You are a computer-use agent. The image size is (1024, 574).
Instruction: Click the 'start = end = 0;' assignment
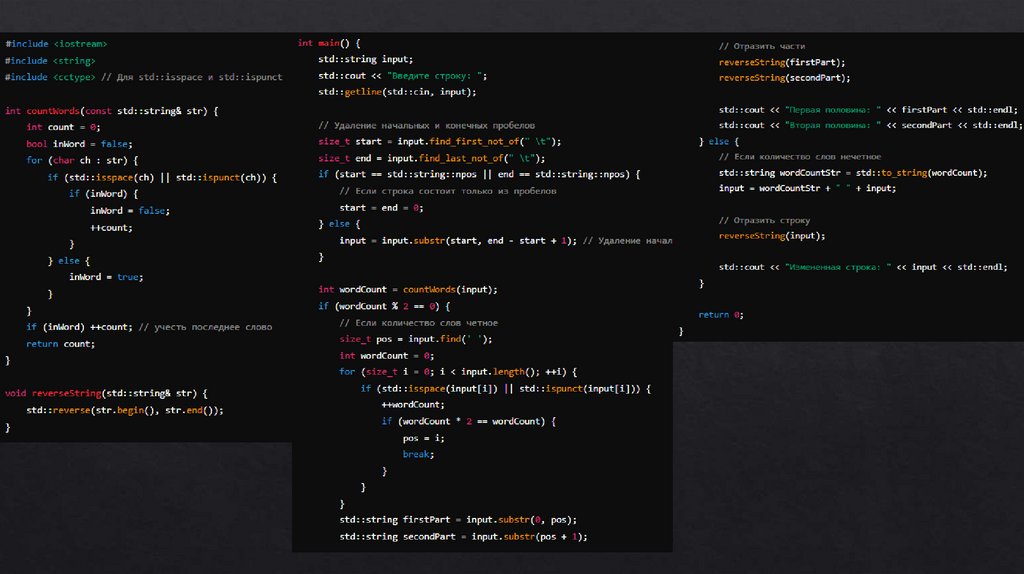(x=382, y=208)
